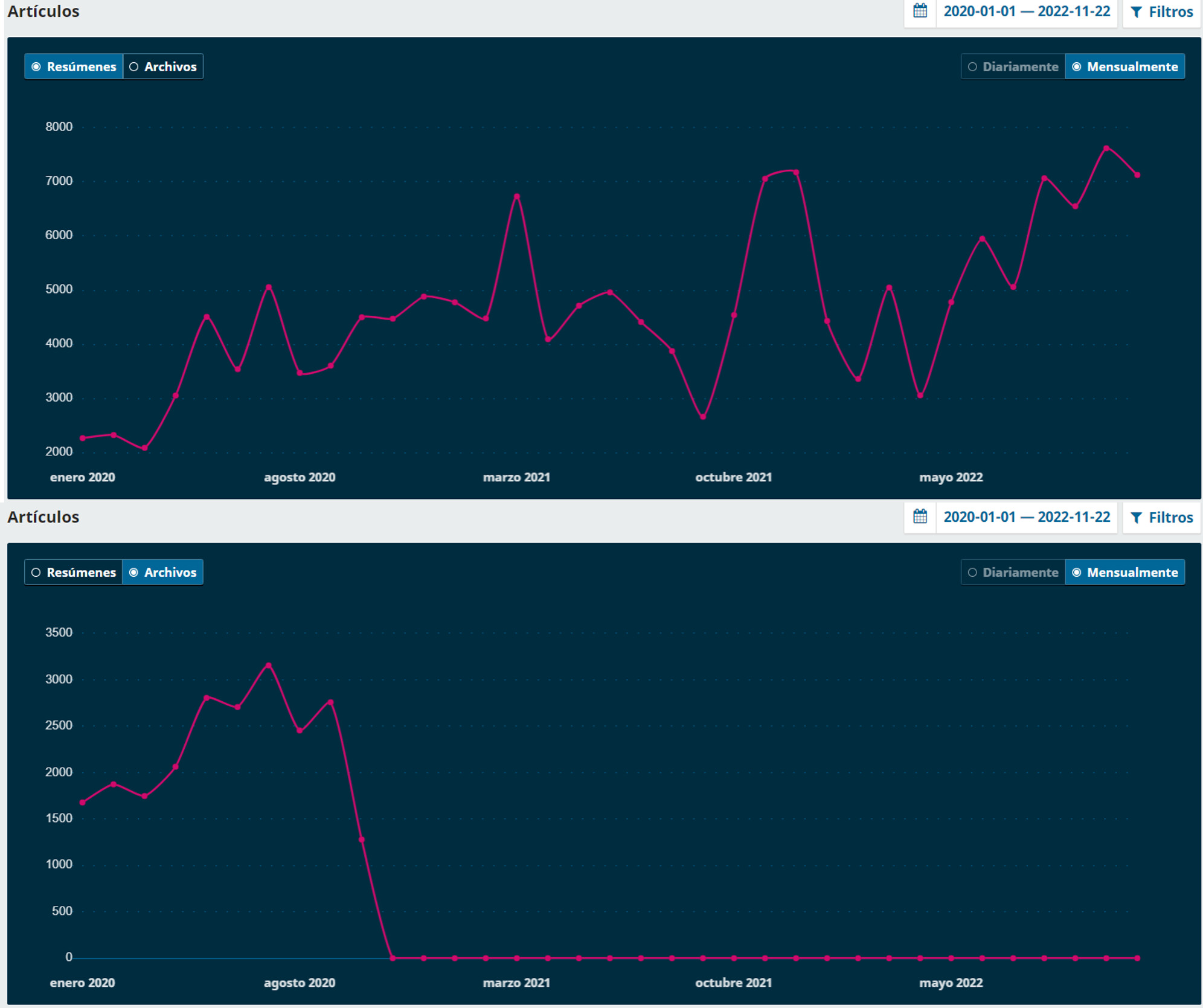Image resolution: width=1203 pixels, height=1008 pixels.
Task: Open the date range selector in the bottom panel
Action: [x=1027, y=517]
